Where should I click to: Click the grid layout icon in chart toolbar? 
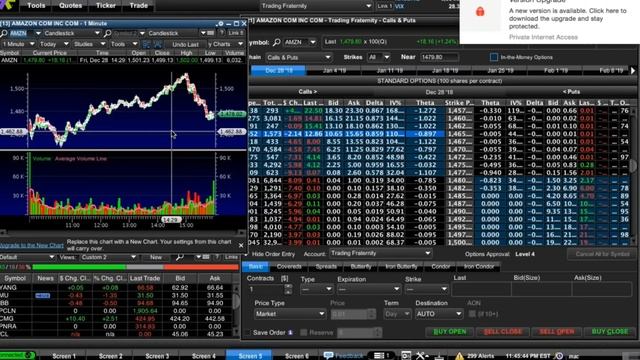point(211,33)
